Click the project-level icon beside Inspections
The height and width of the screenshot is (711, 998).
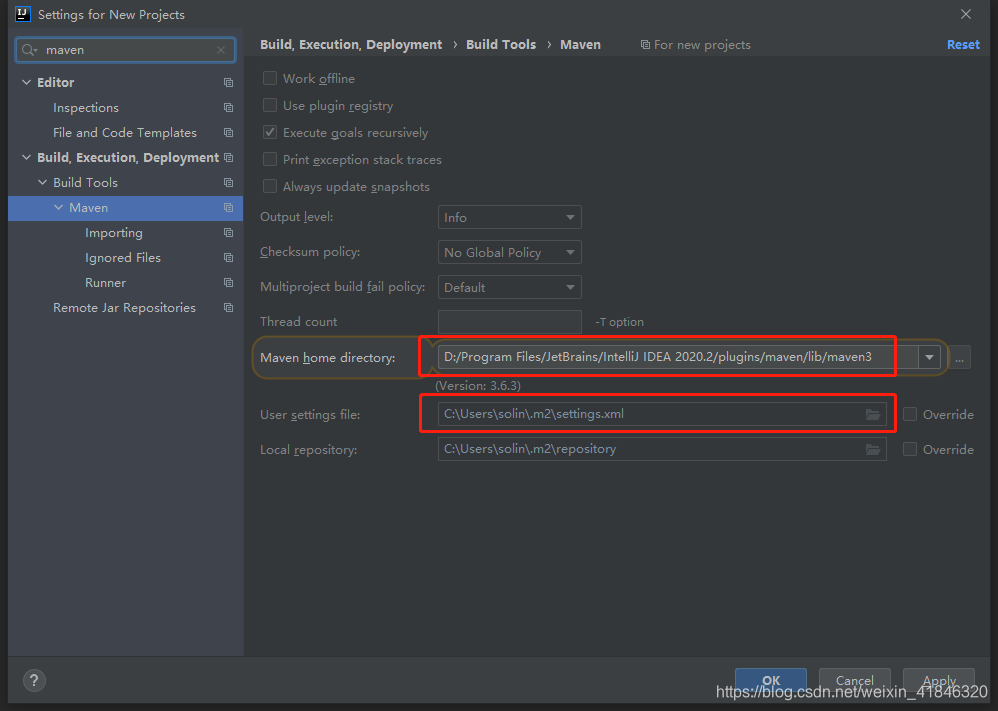pyautogui.click(x=228, y=108)
